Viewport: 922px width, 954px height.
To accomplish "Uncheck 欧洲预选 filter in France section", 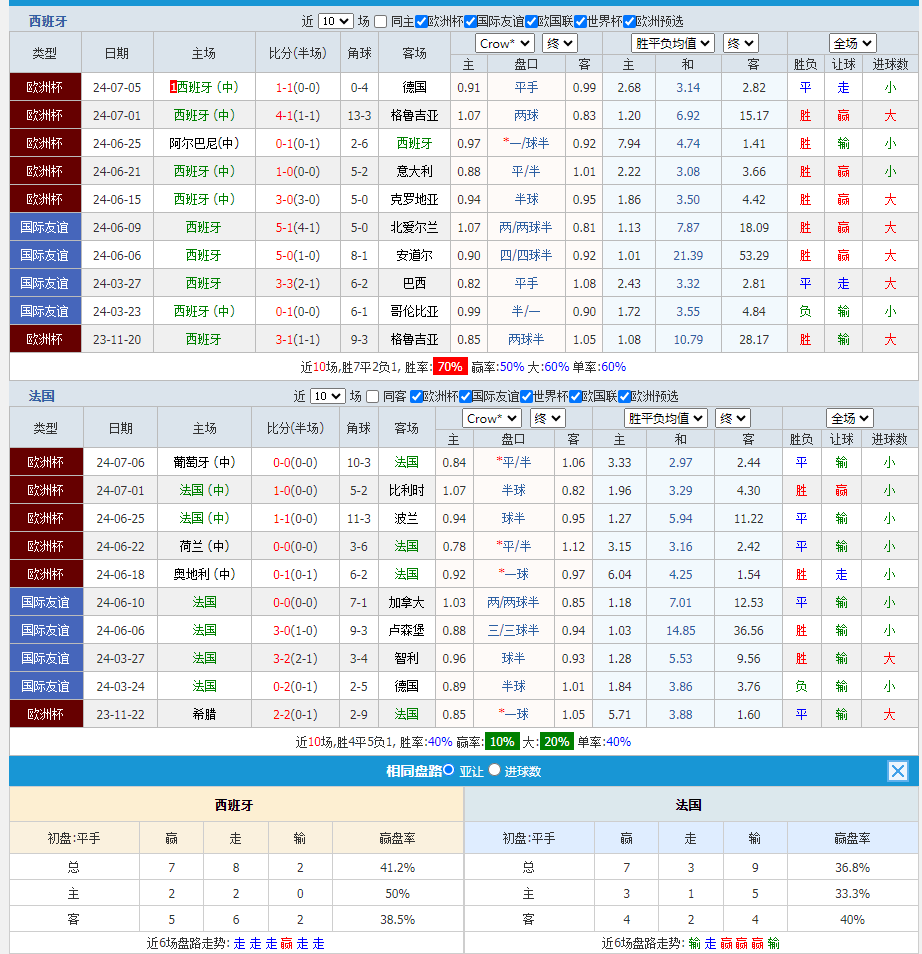I will point(625,396).
